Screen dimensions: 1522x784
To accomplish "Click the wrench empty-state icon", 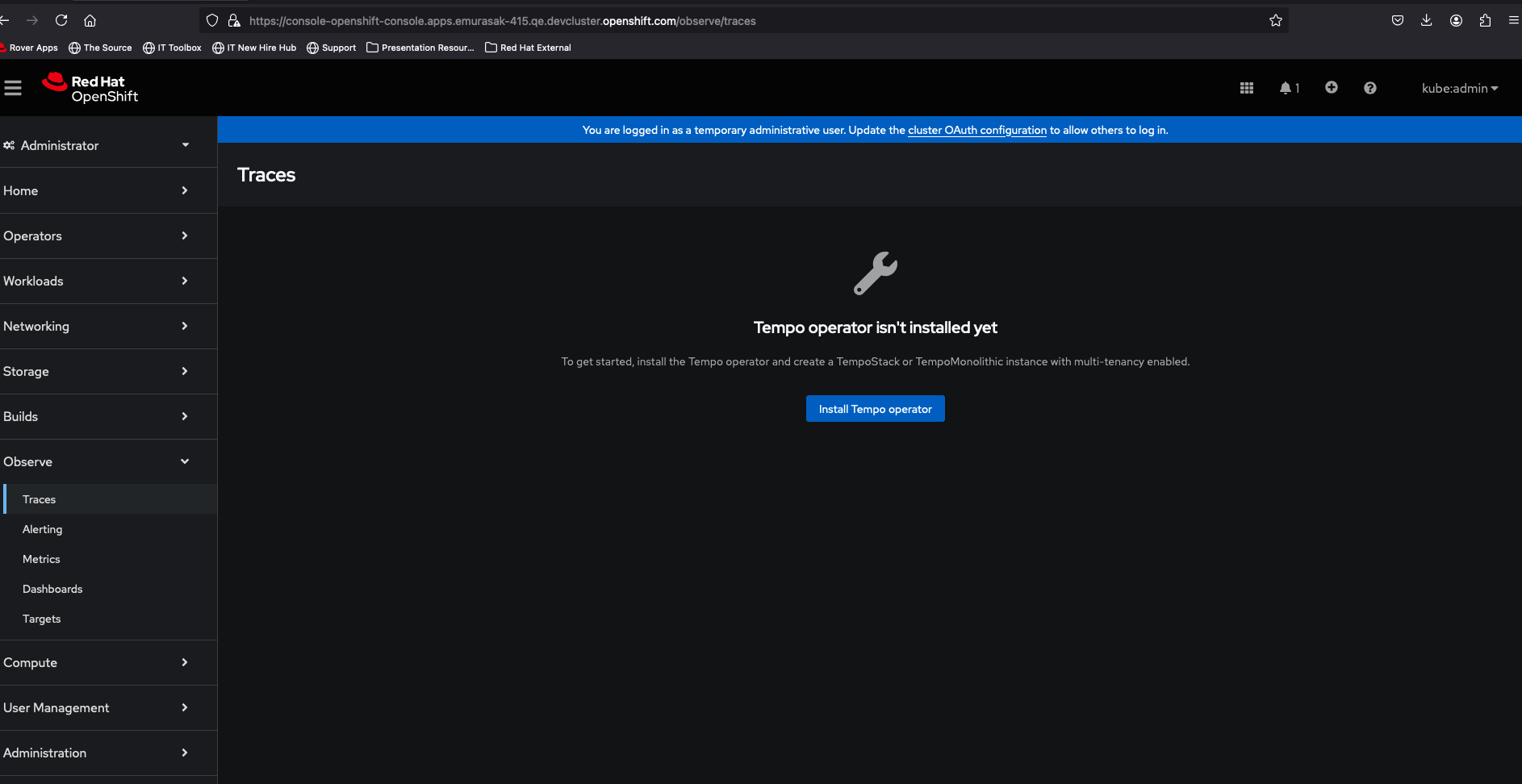I will pos(876,273).
